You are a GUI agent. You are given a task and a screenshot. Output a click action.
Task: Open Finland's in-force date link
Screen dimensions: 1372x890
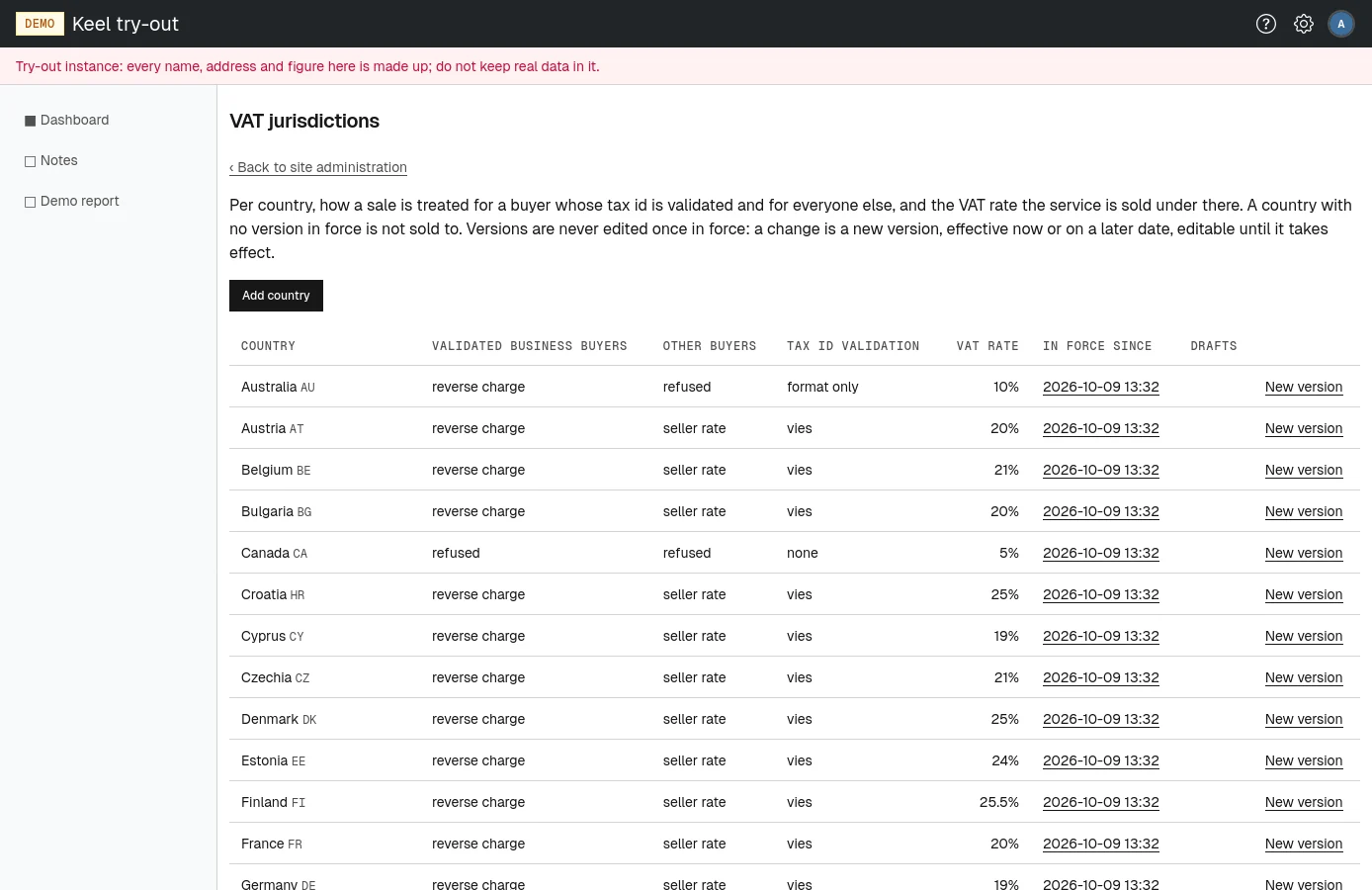(x=1101, y=802)
